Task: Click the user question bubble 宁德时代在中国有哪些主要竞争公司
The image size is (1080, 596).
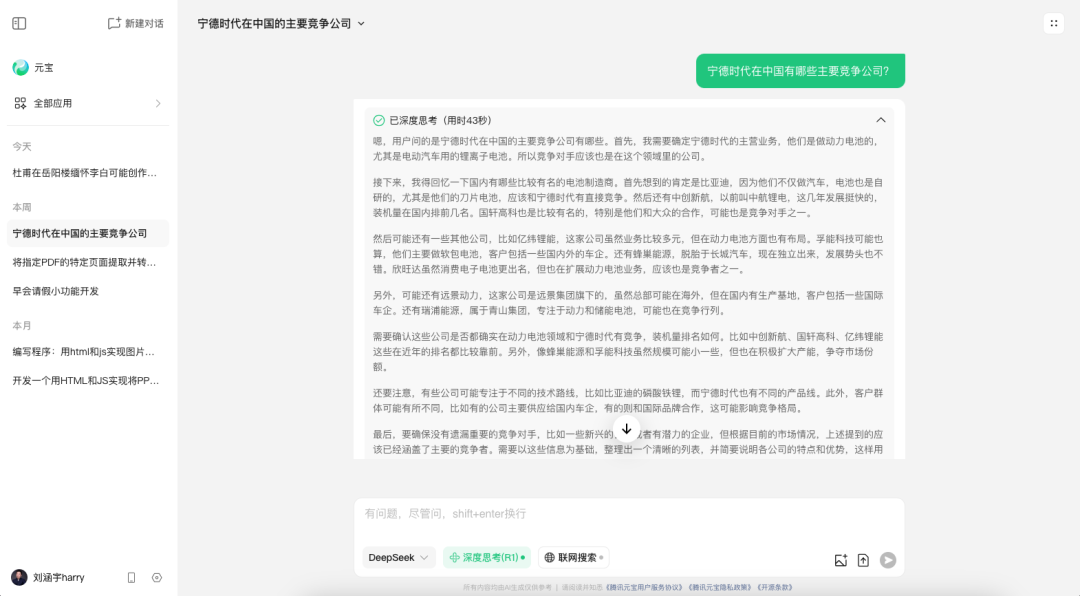Action: pos(800,71)
